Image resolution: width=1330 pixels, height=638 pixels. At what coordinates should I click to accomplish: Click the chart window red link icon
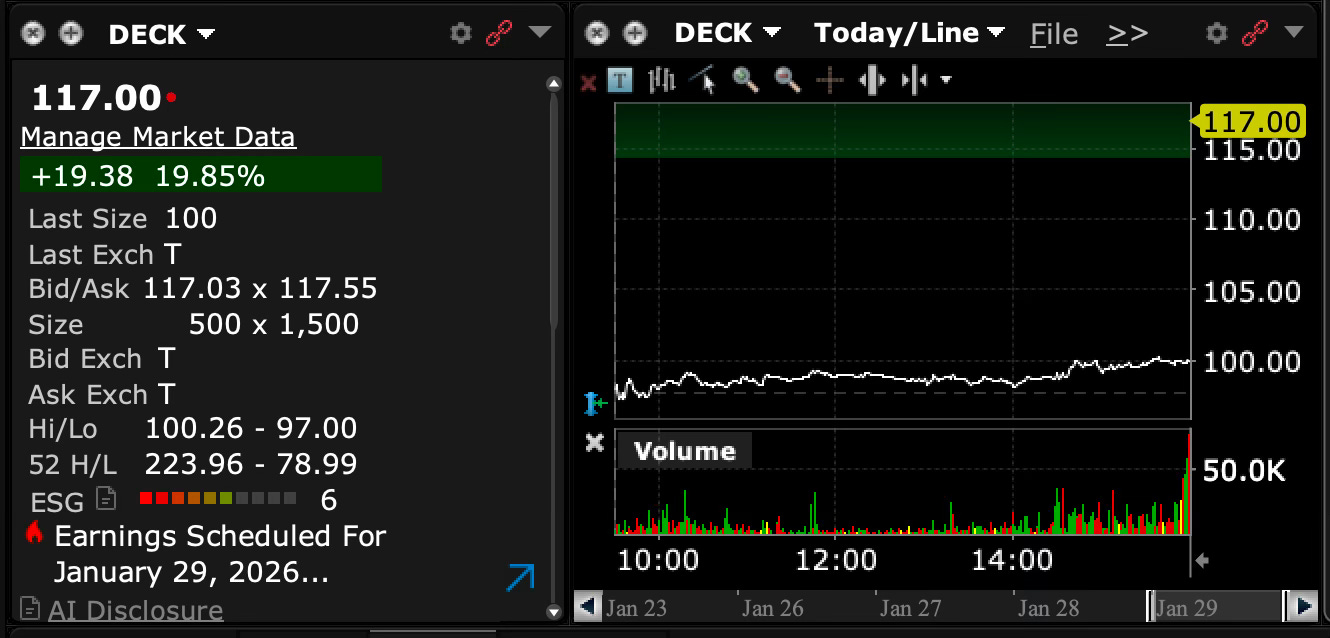[x=1253, y=33]
